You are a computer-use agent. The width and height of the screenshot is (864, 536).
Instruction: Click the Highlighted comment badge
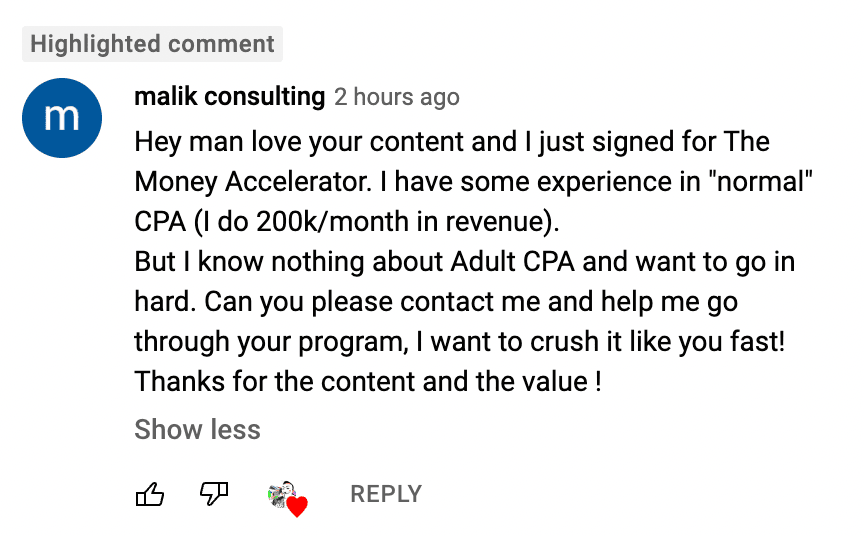click(x=152, y=44)
